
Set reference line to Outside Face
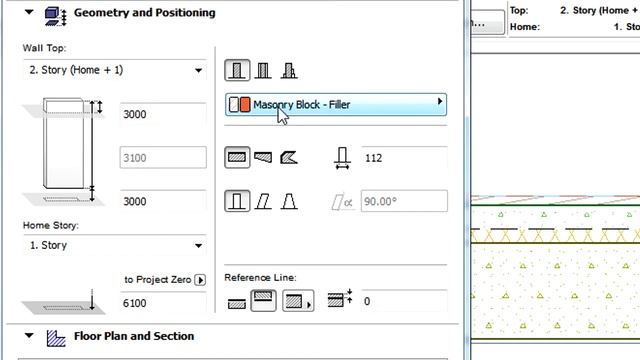(x=237, y=303)
